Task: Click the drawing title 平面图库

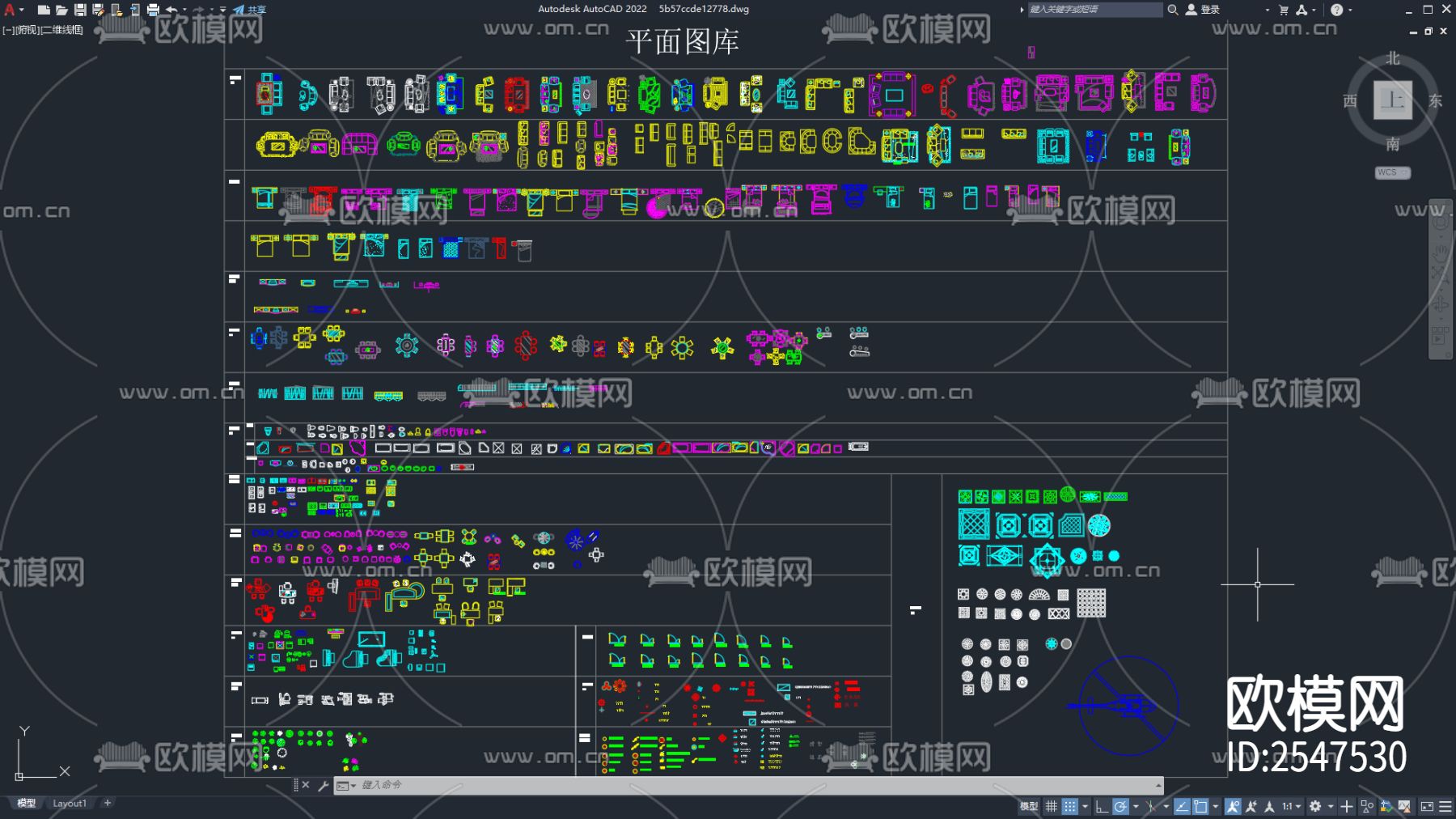Action: 683,42
